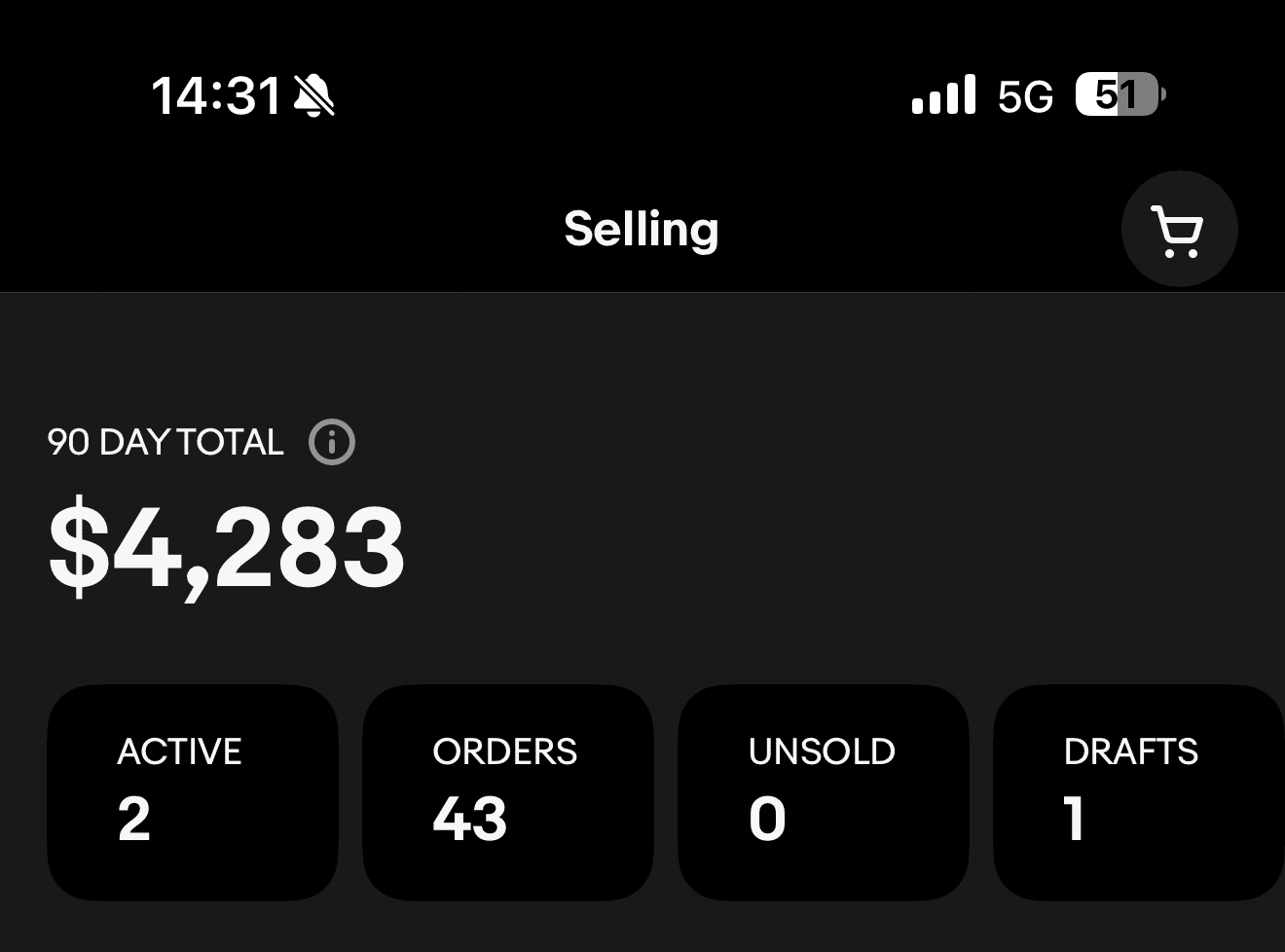Open the Drafts card
This screenshot has width=1285, height=952.
point(1137,792)
